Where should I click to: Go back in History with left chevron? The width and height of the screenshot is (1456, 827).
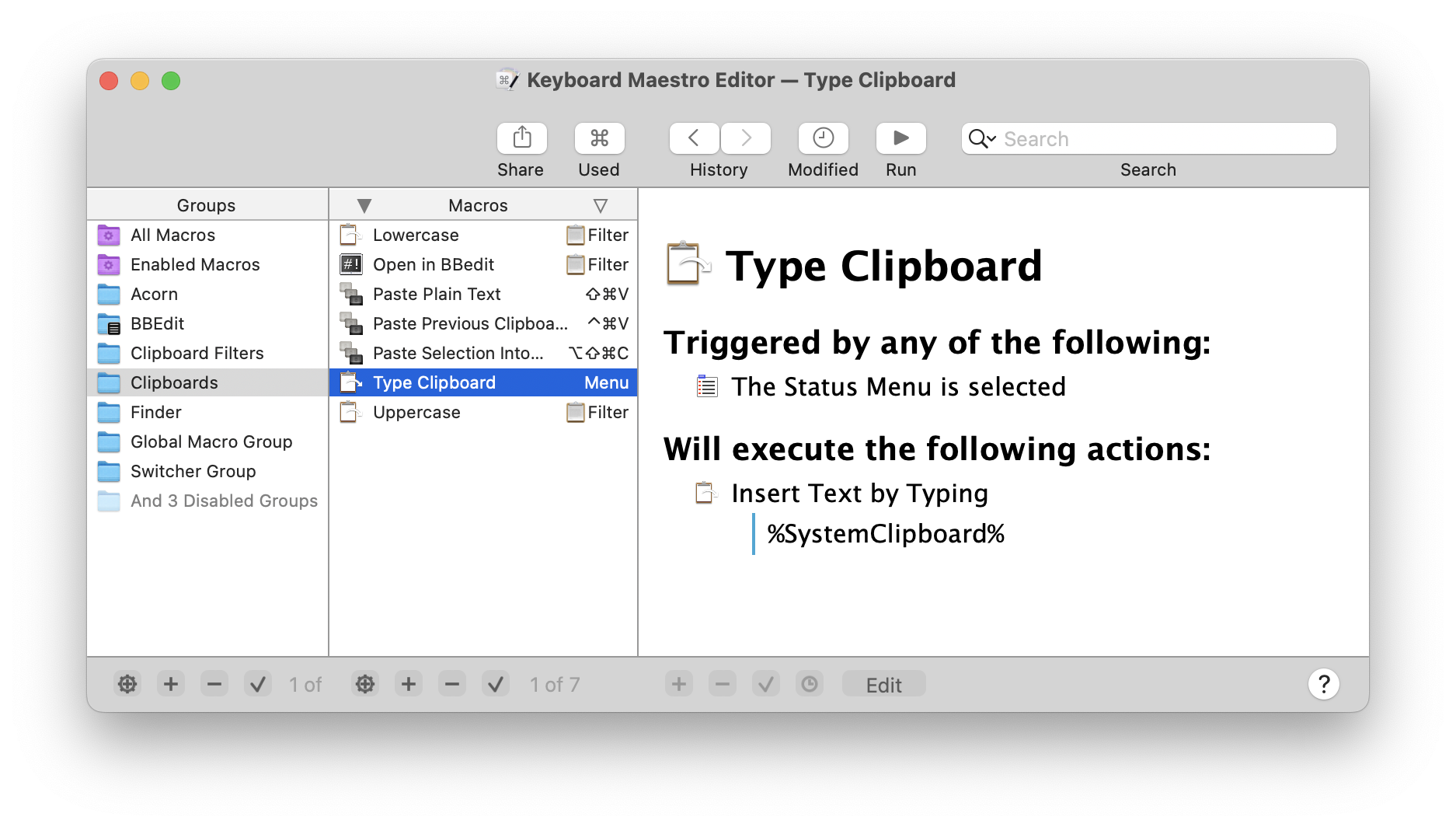pos(694,138)
